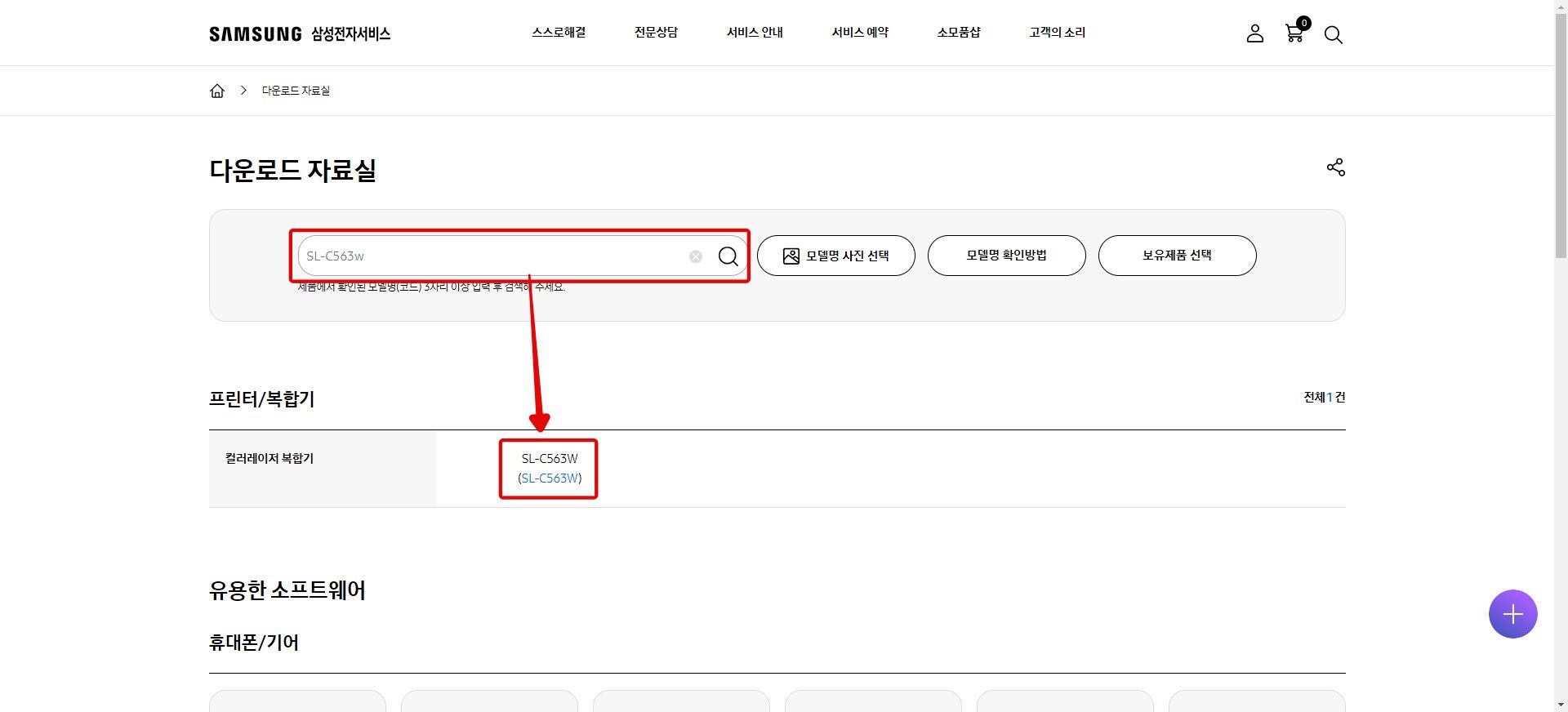Click the 프린터/복합기 heading
The image size is (1568, 712).
point(262,399)
